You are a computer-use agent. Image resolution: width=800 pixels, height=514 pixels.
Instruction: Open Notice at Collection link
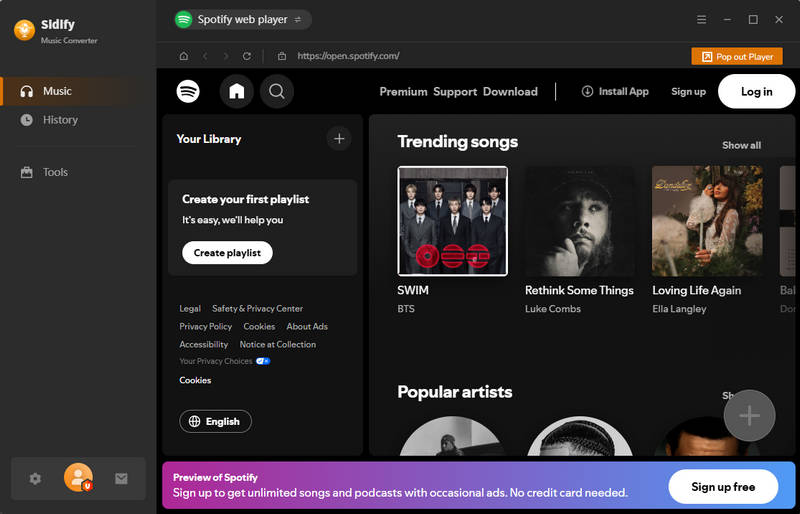pyautogui.click(x=278, y=344)
